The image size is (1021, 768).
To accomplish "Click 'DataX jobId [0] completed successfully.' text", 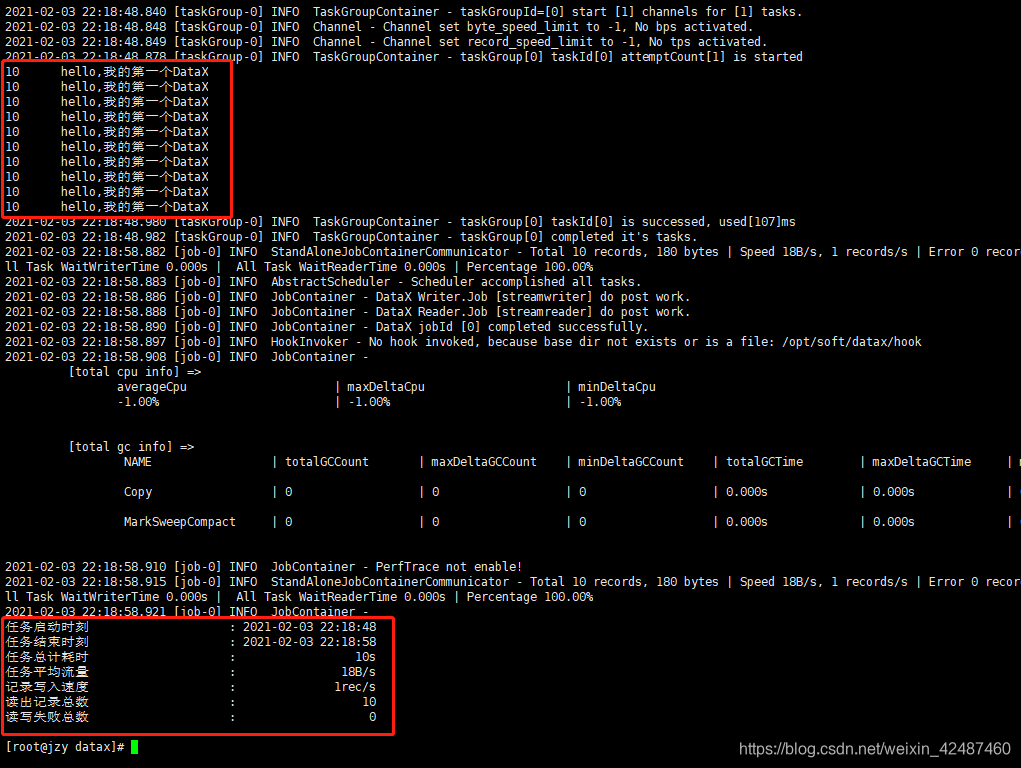I will click(x=512, y=327).
